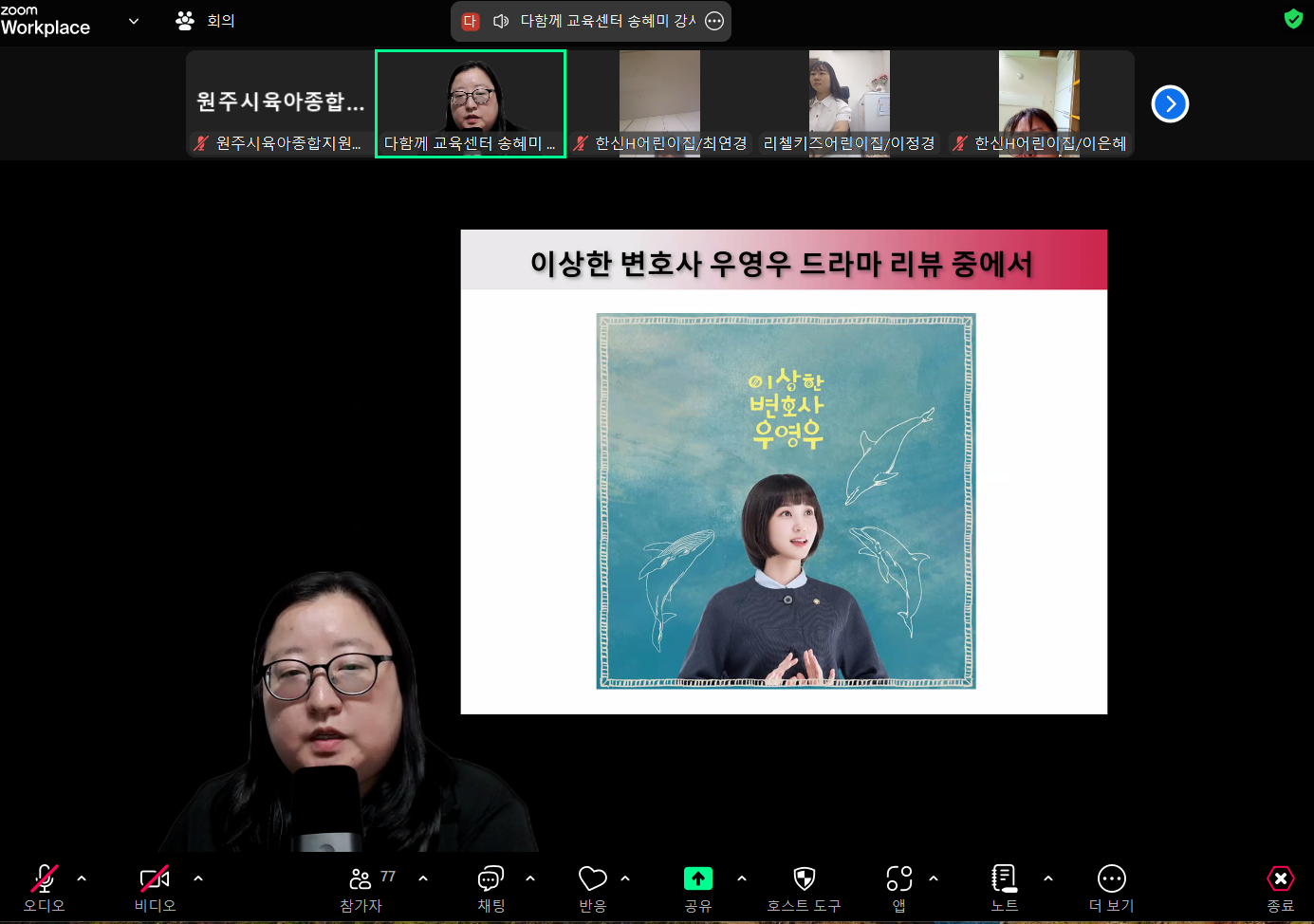This screenshot has height=924, width=1314.
Task: Click the shared slide drama poster image
Action: click(786, 501)
